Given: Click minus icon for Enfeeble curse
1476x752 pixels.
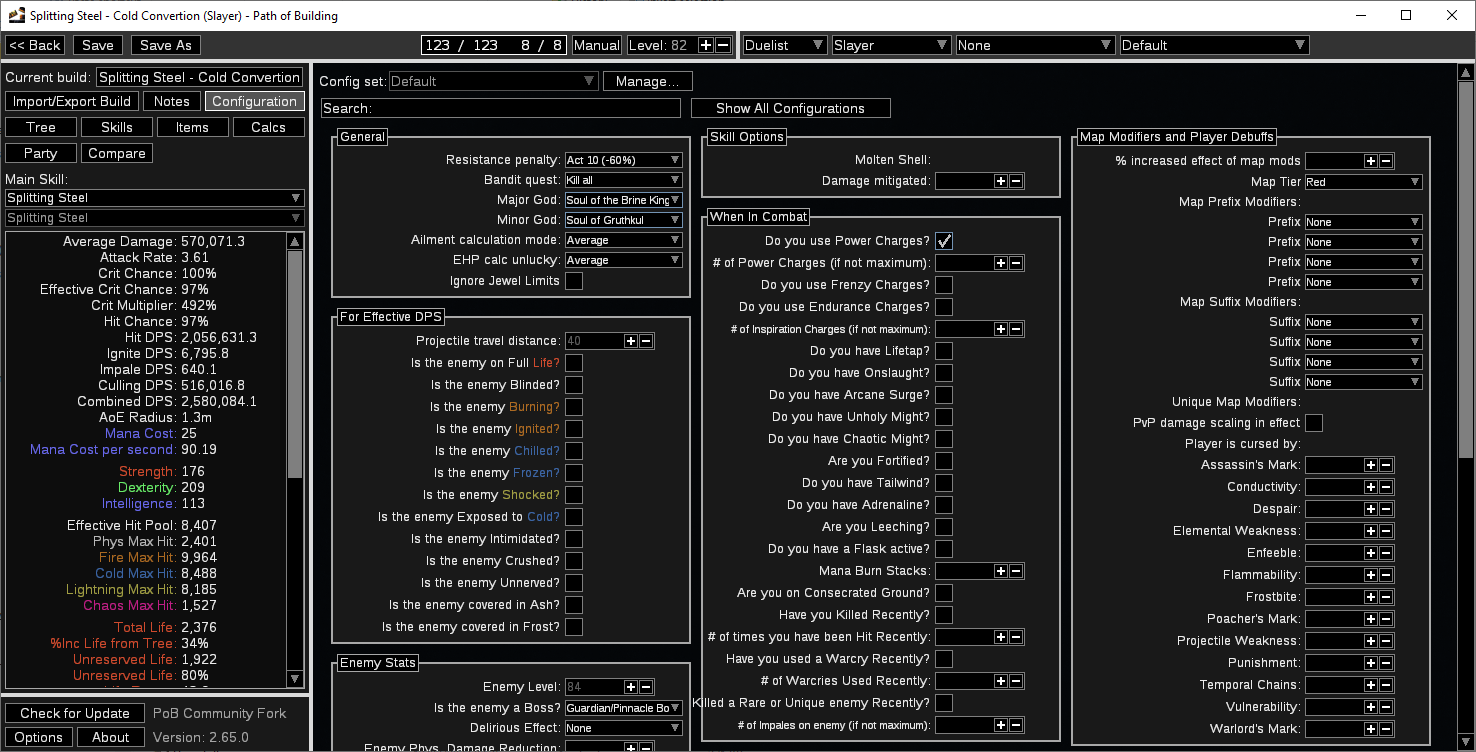Looking at the screenshot, I should [x=1386, y=553].
